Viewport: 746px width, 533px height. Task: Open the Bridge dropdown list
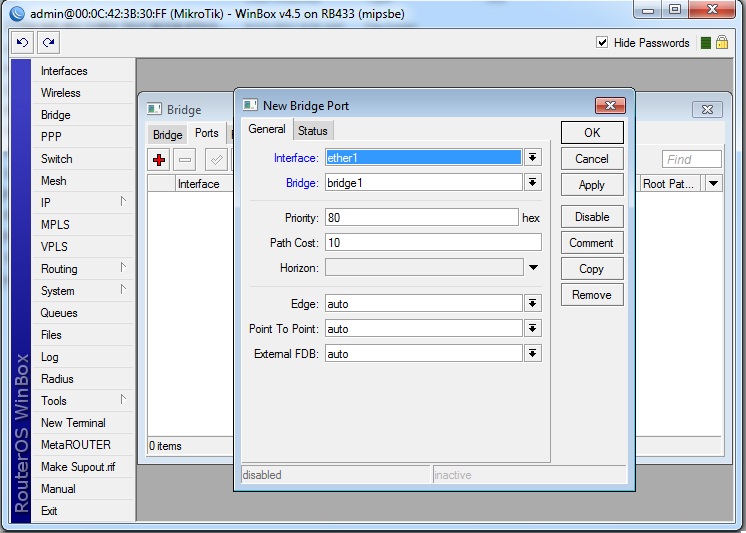tap(533, 182)
